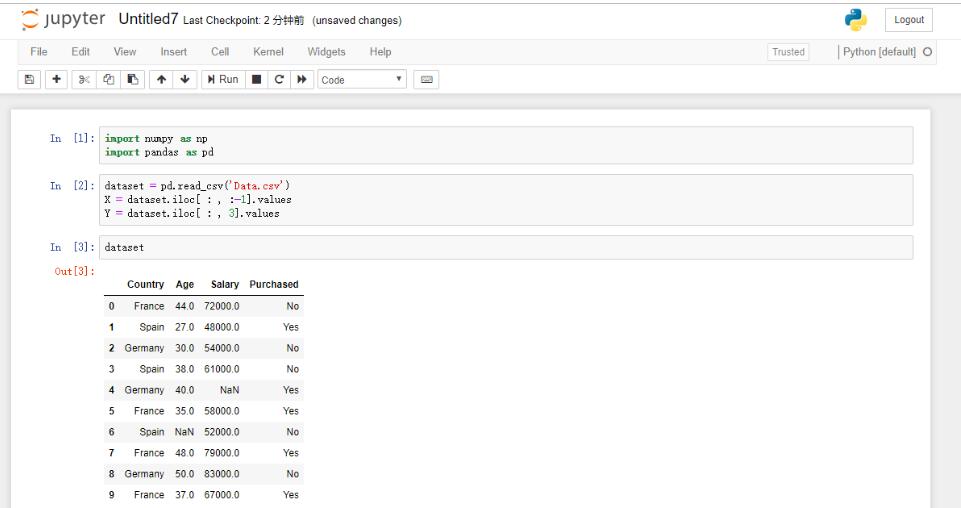Click the Jupyter logo

point(63,20)
